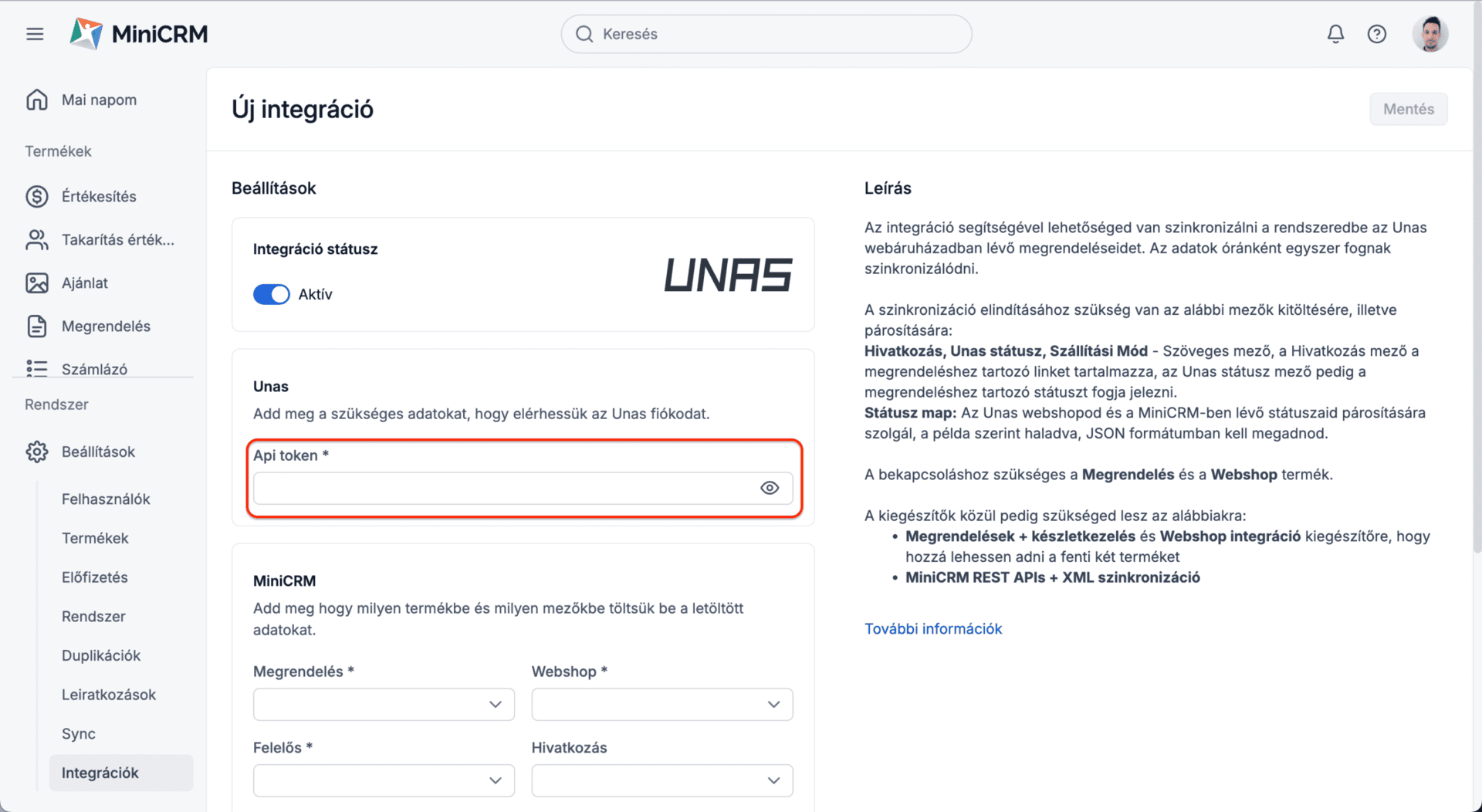Click the Mentés save button
Screen dimensions: 1482x812
1409,109
